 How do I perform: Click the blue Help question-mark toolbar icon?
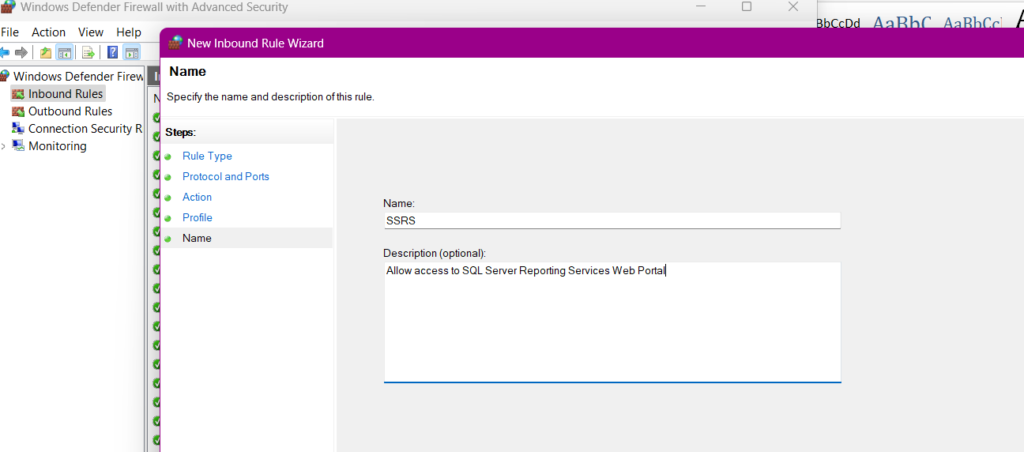[112, 53]
